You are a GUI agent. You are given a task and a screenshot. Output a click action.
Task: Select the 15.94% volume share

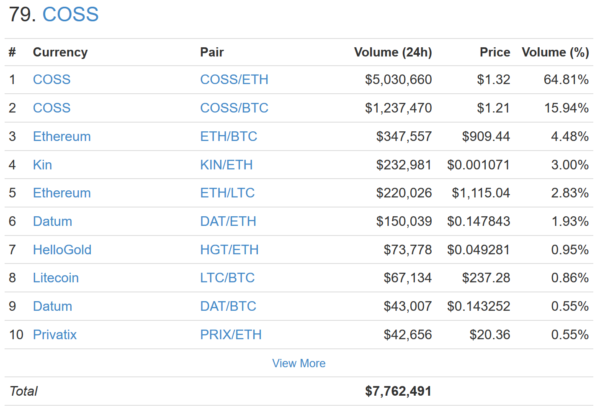coord(566,108)
